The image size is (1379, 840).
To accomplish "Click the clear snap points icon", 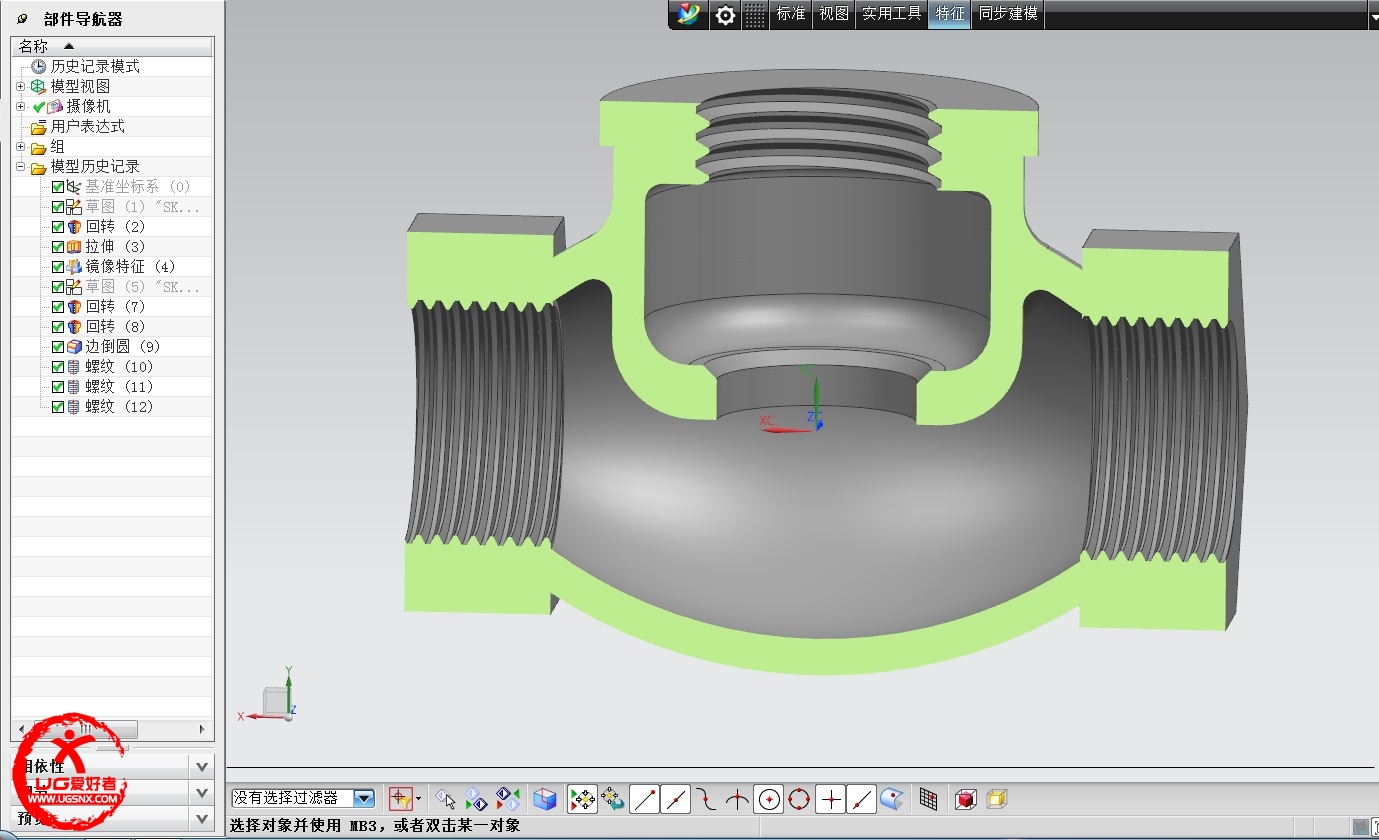I will (612, 799).
